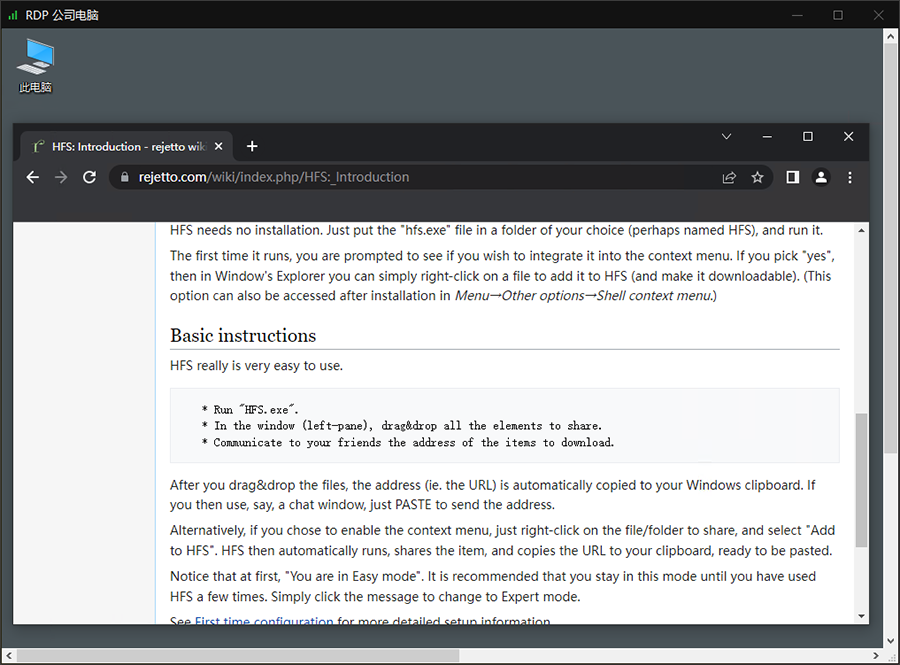The image size is (900, 665).
Task: Bookmark the page with the star icon
Action: [x=758, y=177]
